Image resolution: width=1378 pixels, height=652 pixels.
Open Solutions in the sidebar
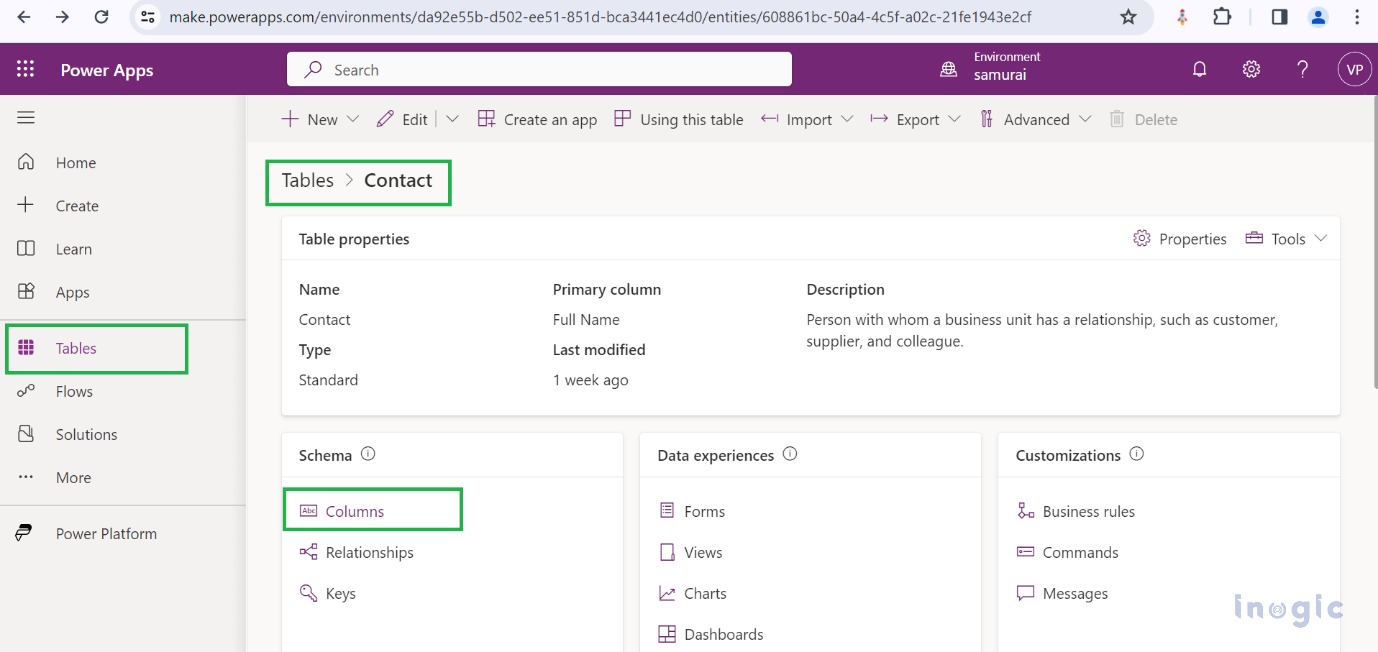[86, 434]
